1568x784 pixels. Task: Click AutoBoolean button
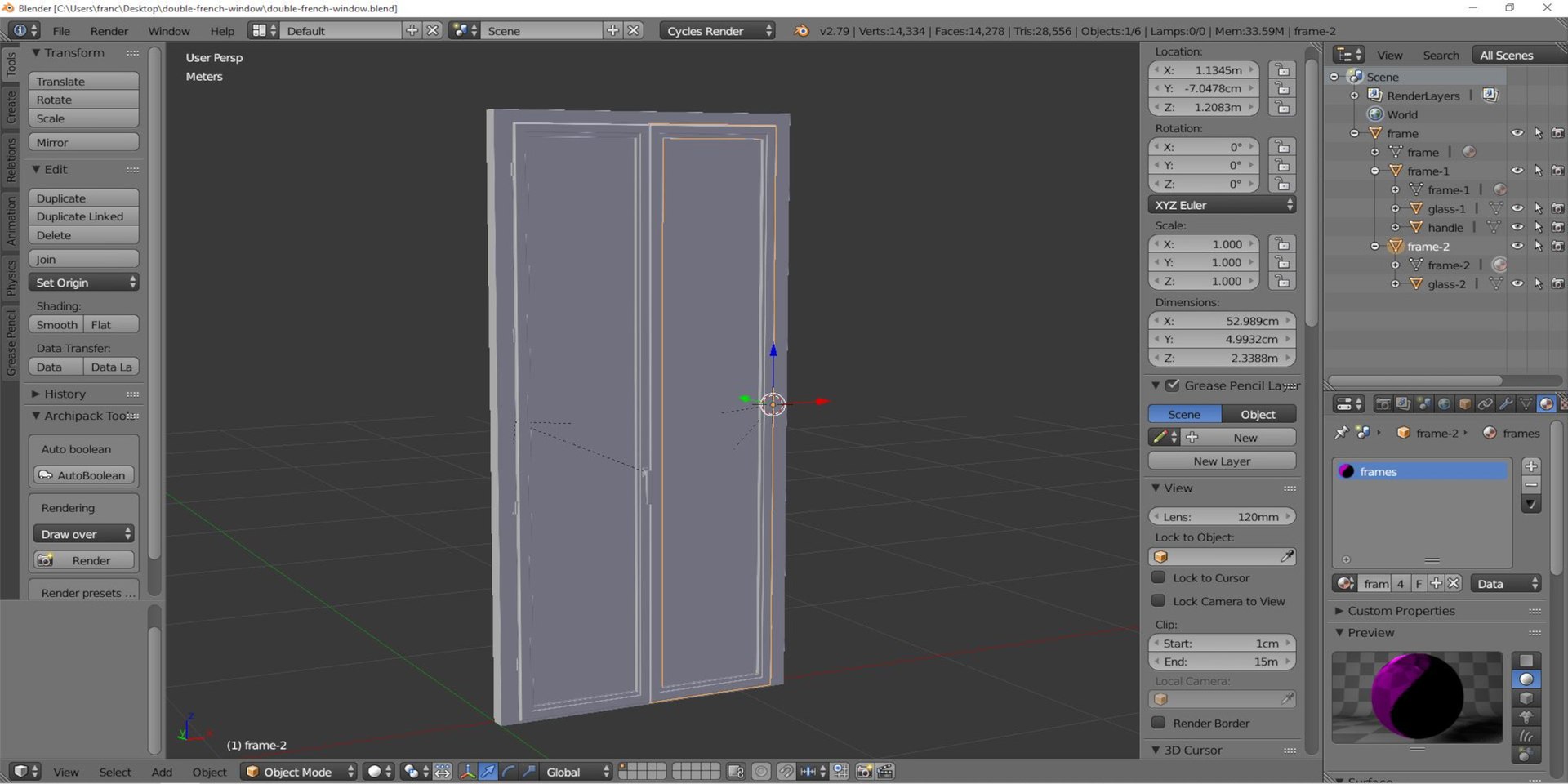83,475
